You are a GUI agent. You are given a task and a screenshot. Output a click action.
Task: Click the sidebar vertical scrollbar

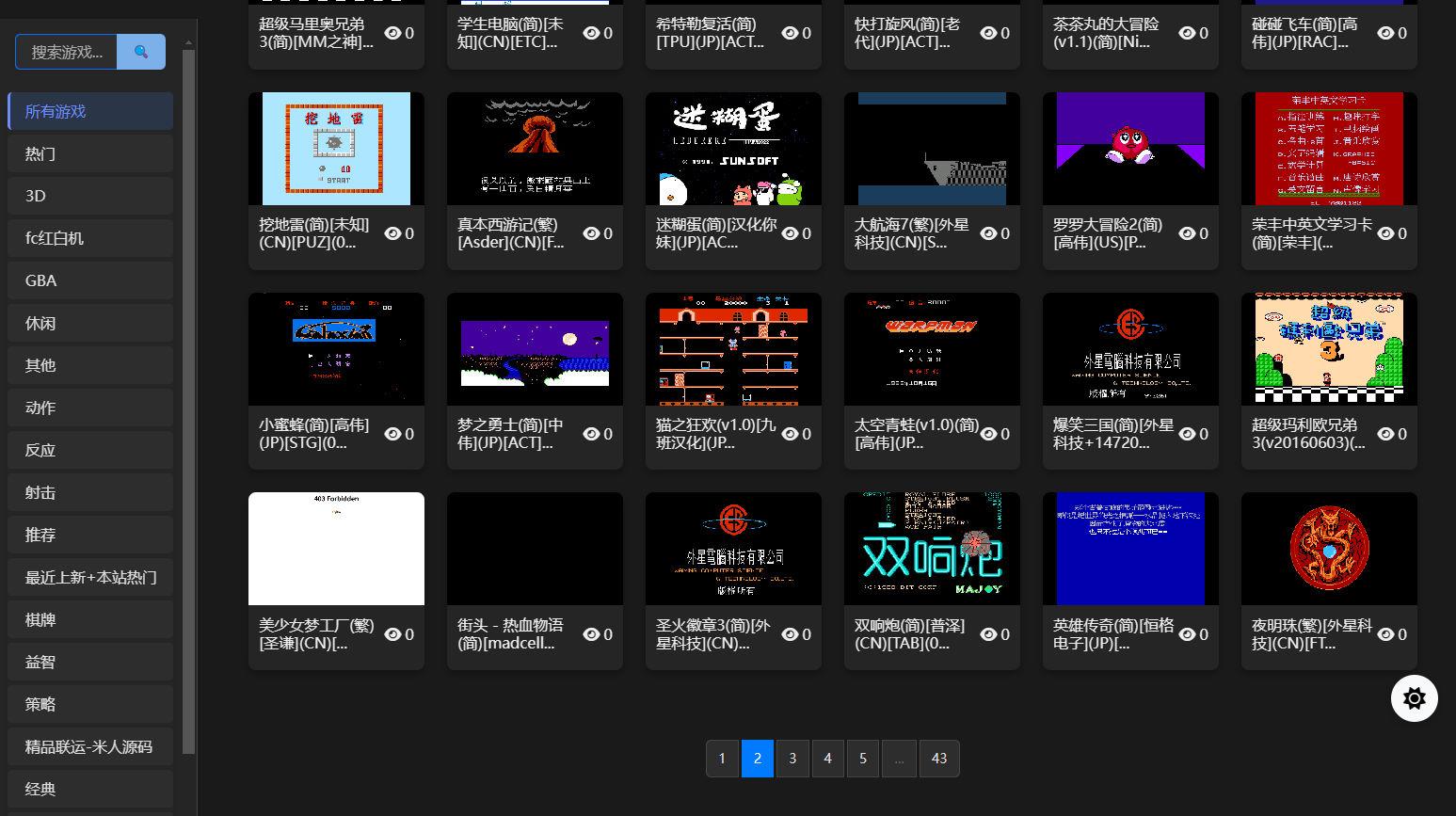[188, 395]
